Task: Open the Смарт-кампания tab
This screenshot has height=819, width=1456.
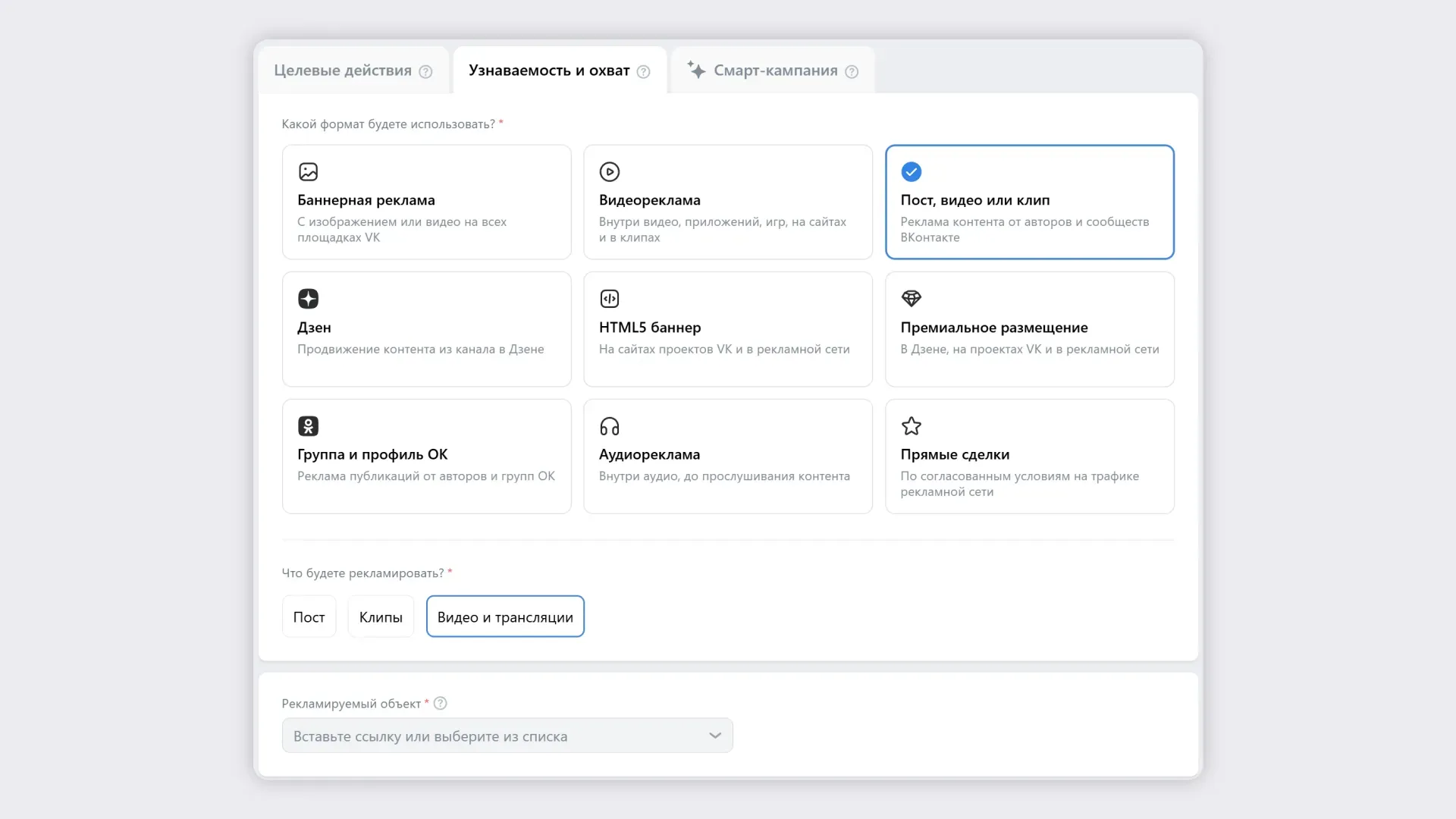Action: (x=775, y=71)
